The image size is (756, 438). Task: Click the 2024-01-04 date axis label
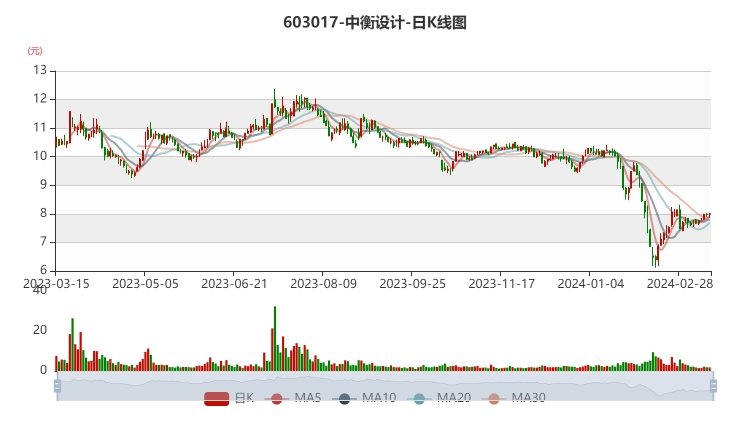tap(591, 284)
